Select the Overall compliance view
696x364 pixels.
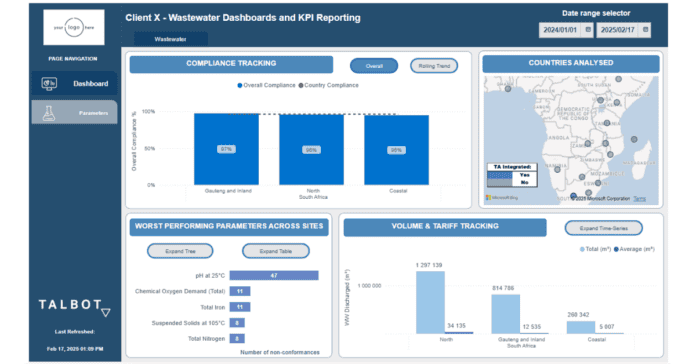pos(374,66)
